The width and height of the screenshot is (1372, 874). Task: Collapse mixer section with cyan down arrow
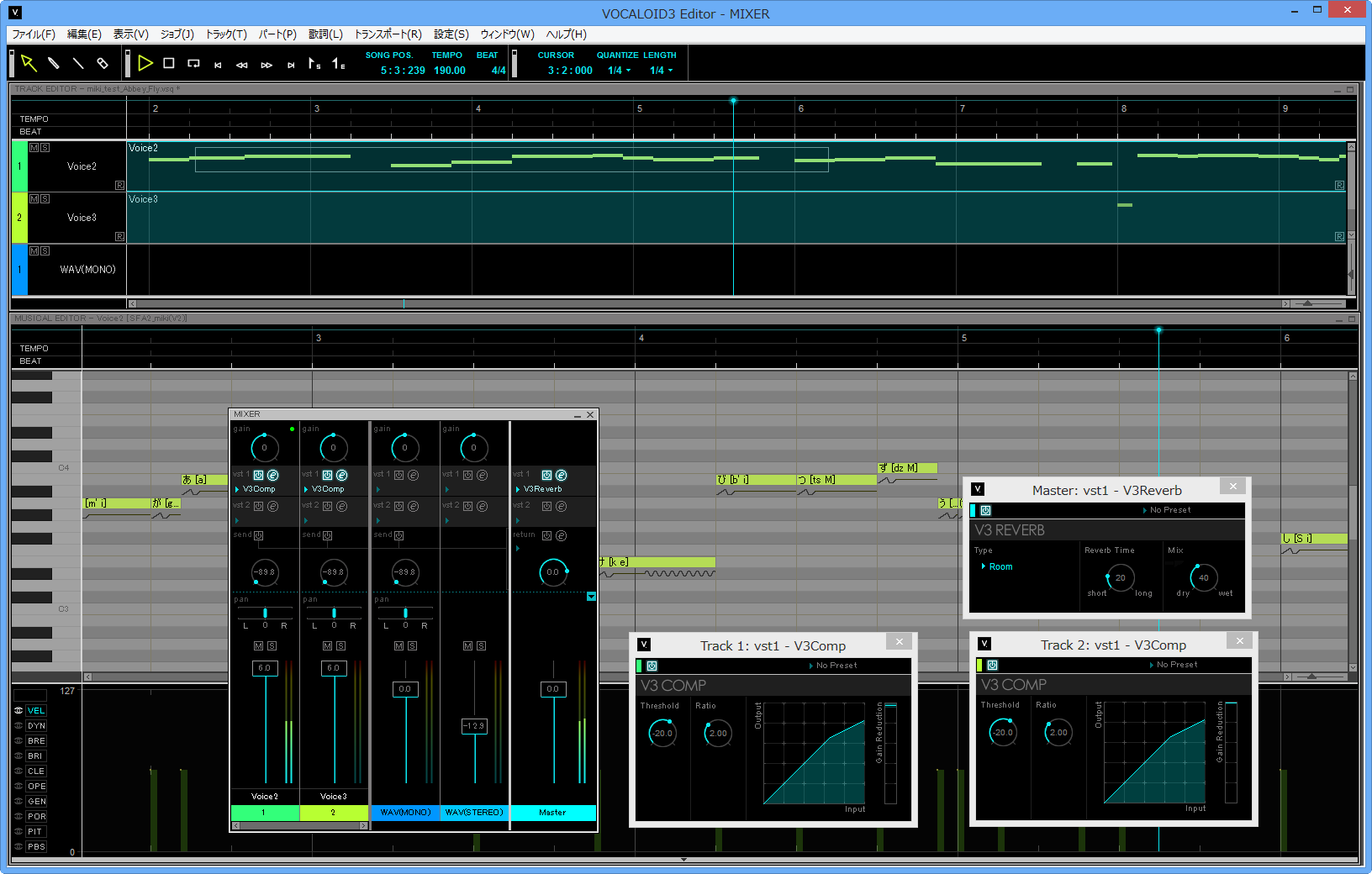(591, 597)
